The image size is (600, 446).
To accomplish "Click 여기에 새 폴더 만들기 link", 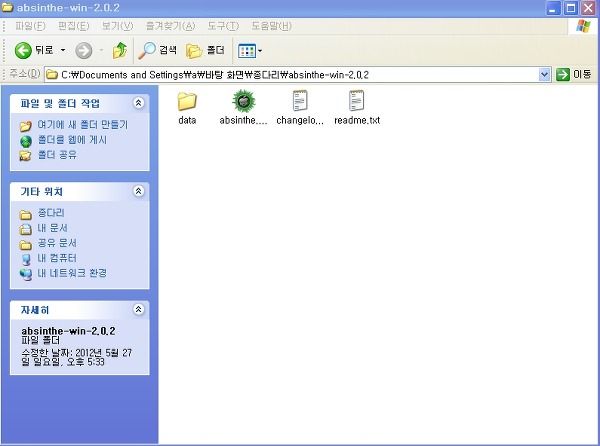I will [83, 124].
